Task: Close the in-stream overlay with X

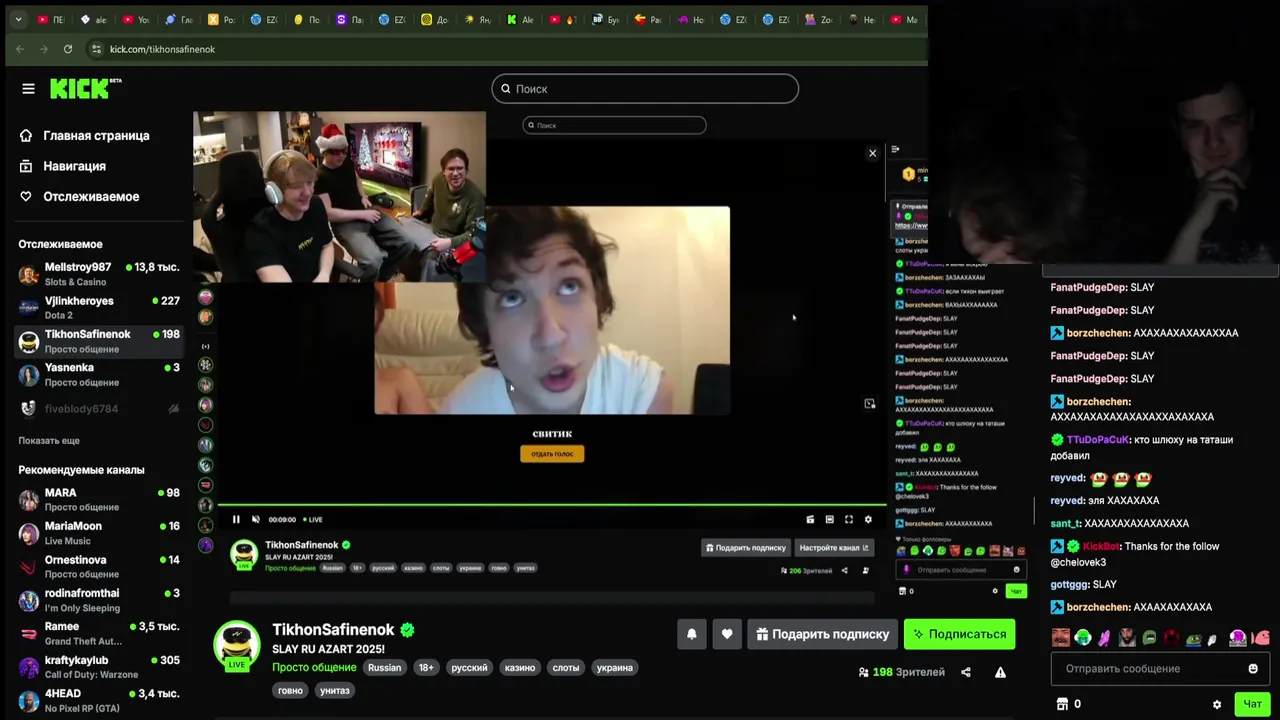Action: pyautogui.click(x=872, y=153)
